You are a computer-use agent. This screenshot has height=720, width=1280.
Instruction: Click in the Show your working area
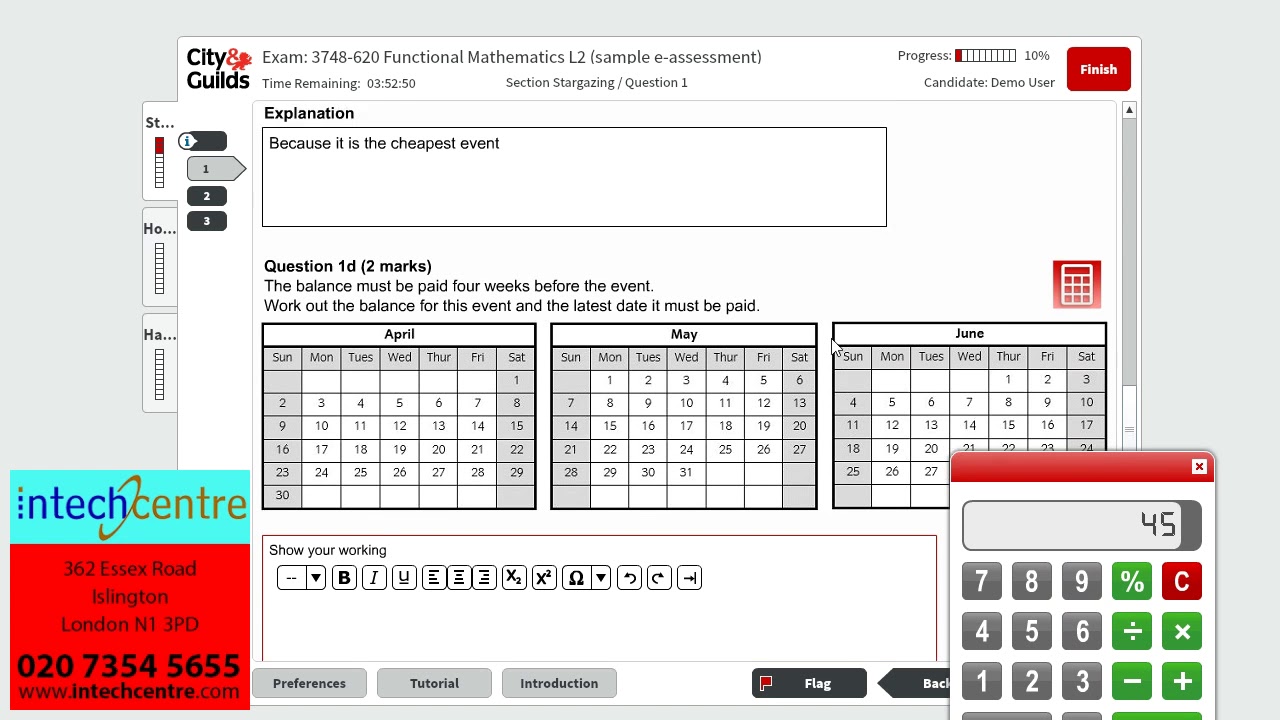coord(600,625)
